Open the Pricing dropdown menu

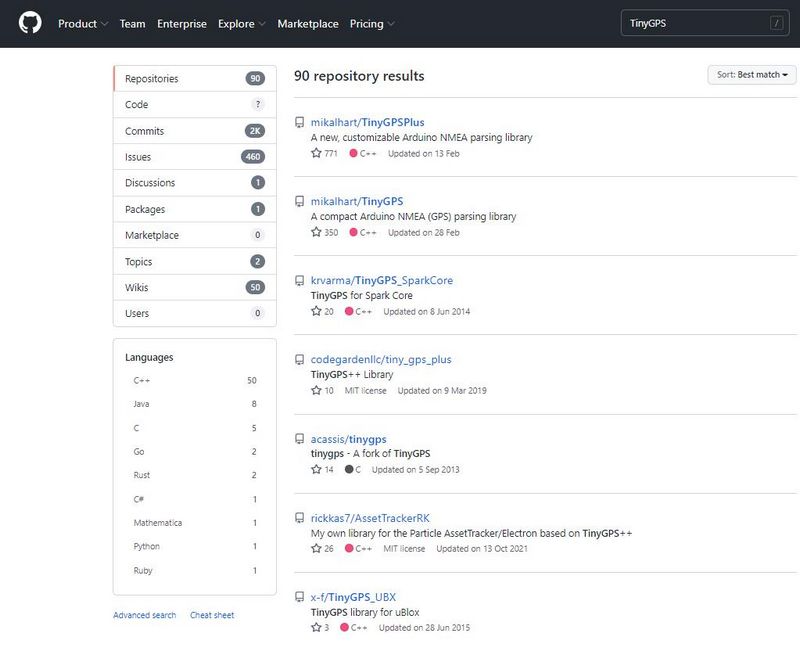tap(372, 24)
